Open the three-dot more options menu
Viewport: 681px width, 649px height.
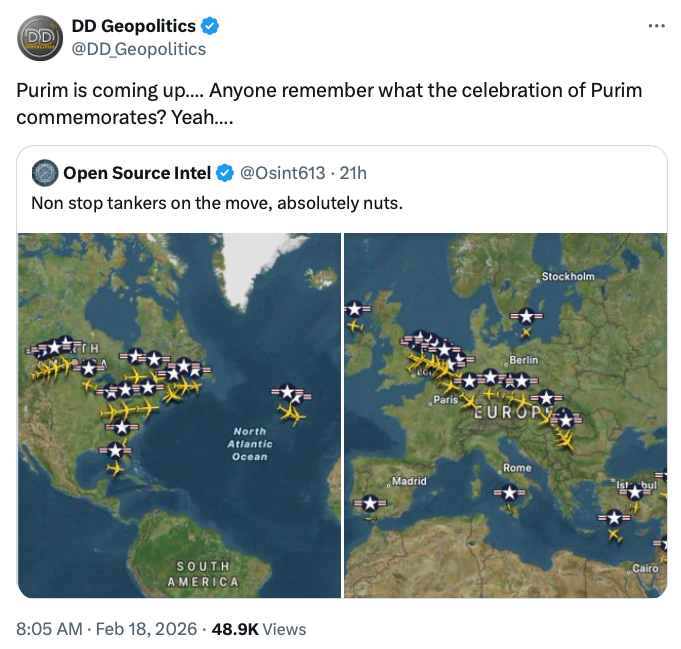click(656, 25)
